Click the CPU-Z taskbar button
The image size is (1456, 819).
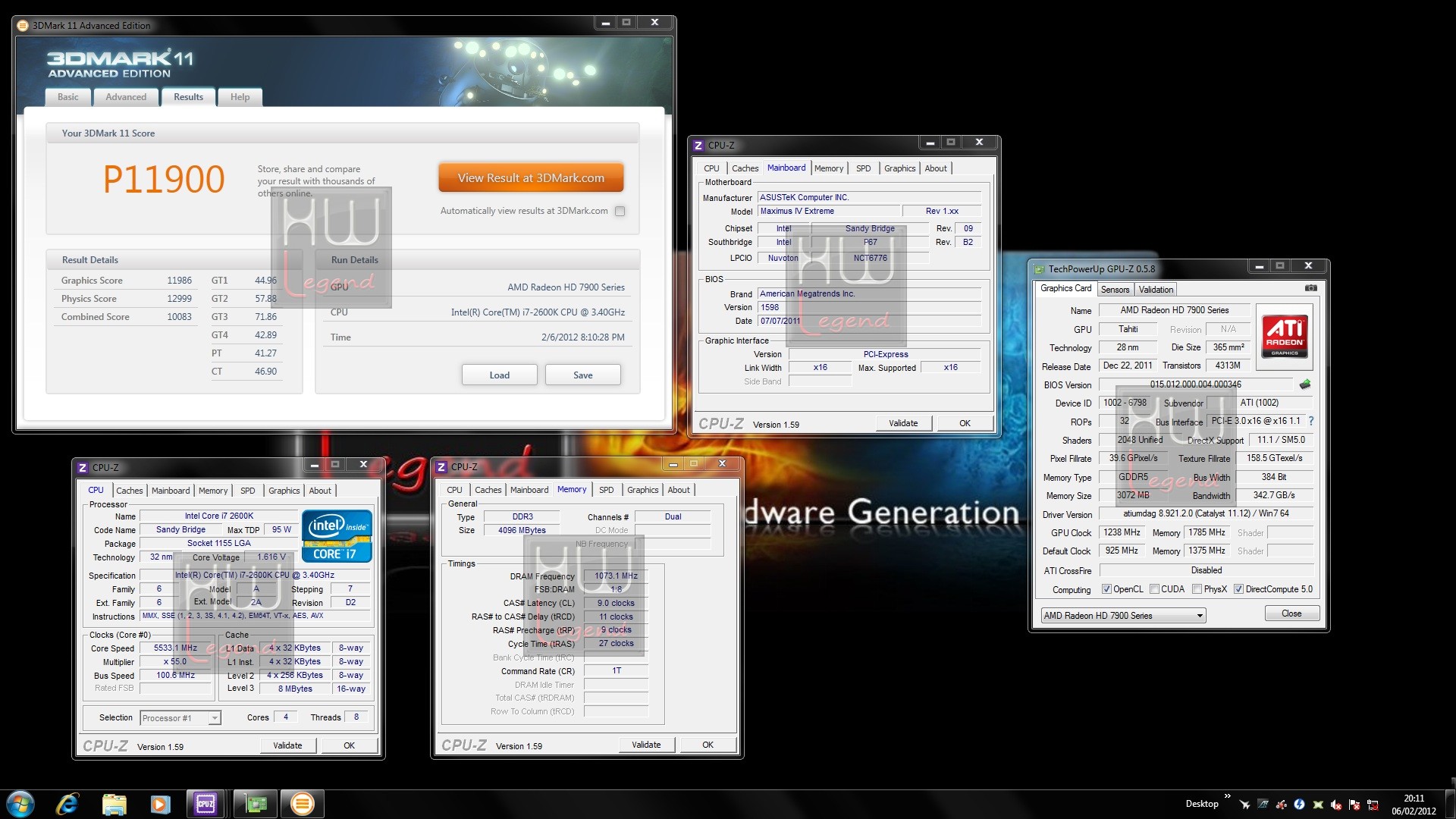coord(206,804)
